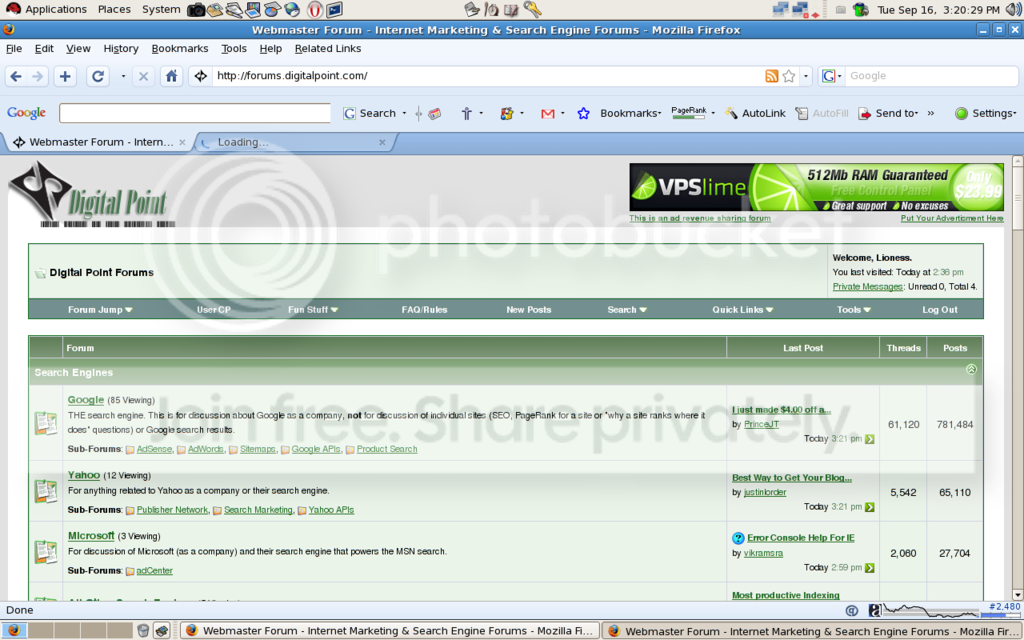Click the Gmail icon in Google toolbar

click(548, 114)
